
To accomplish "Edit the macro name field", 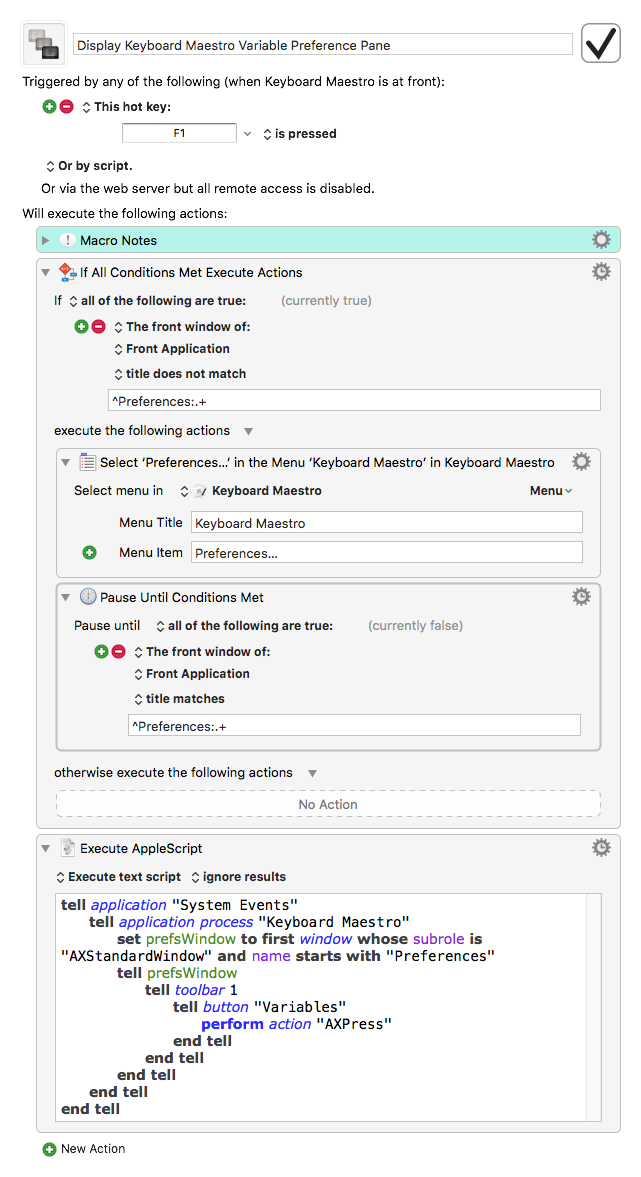I will pos(323,45).
